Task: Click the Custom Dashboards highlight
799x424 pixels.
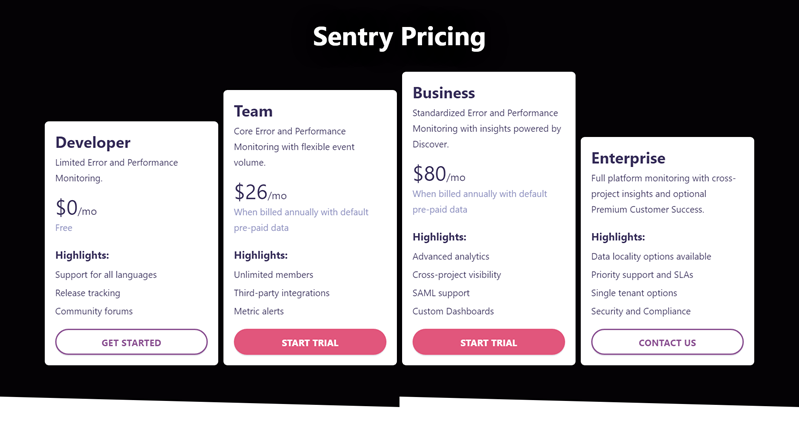Action: click(453, 311)
